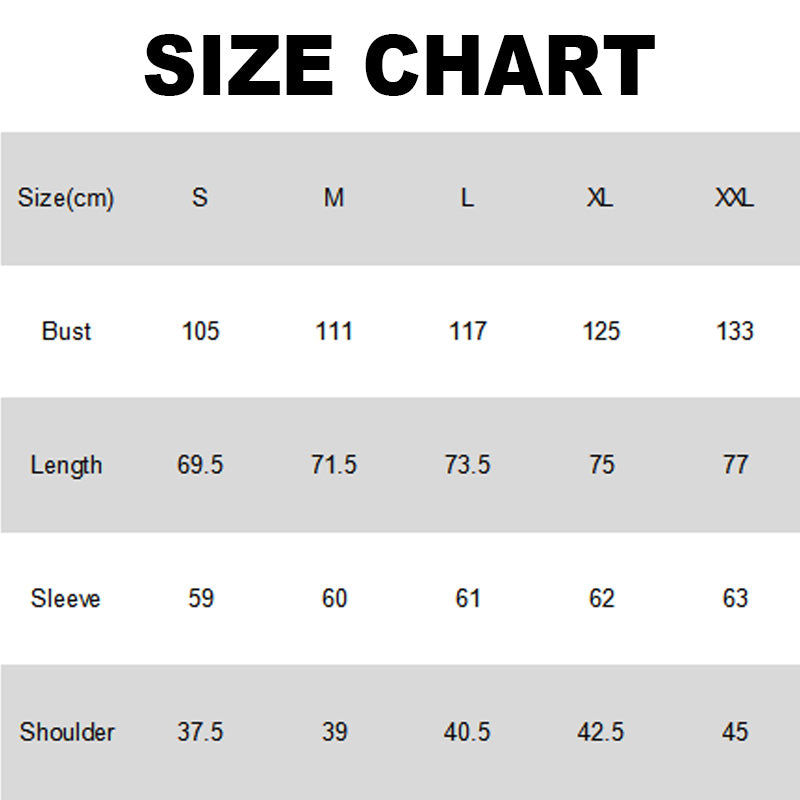800x800 pixels.
Task: Select the Shoulder row label
Action: click(x=67, y=732)
